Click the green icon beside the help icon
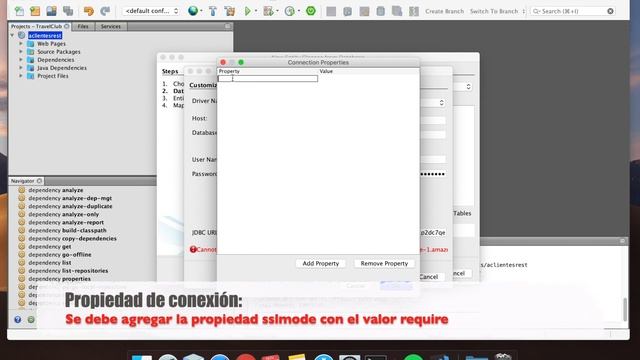 [x=31, y=320]
